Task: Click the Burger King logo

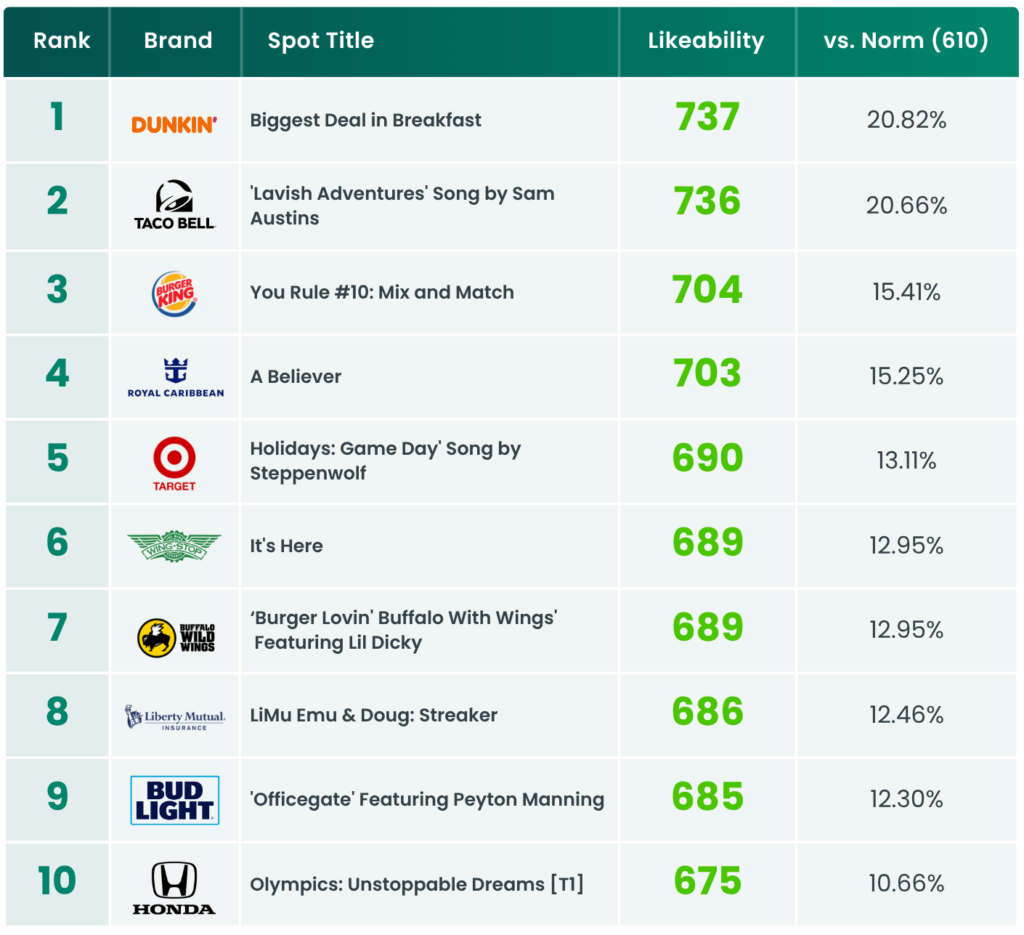Action: point(174,293)
